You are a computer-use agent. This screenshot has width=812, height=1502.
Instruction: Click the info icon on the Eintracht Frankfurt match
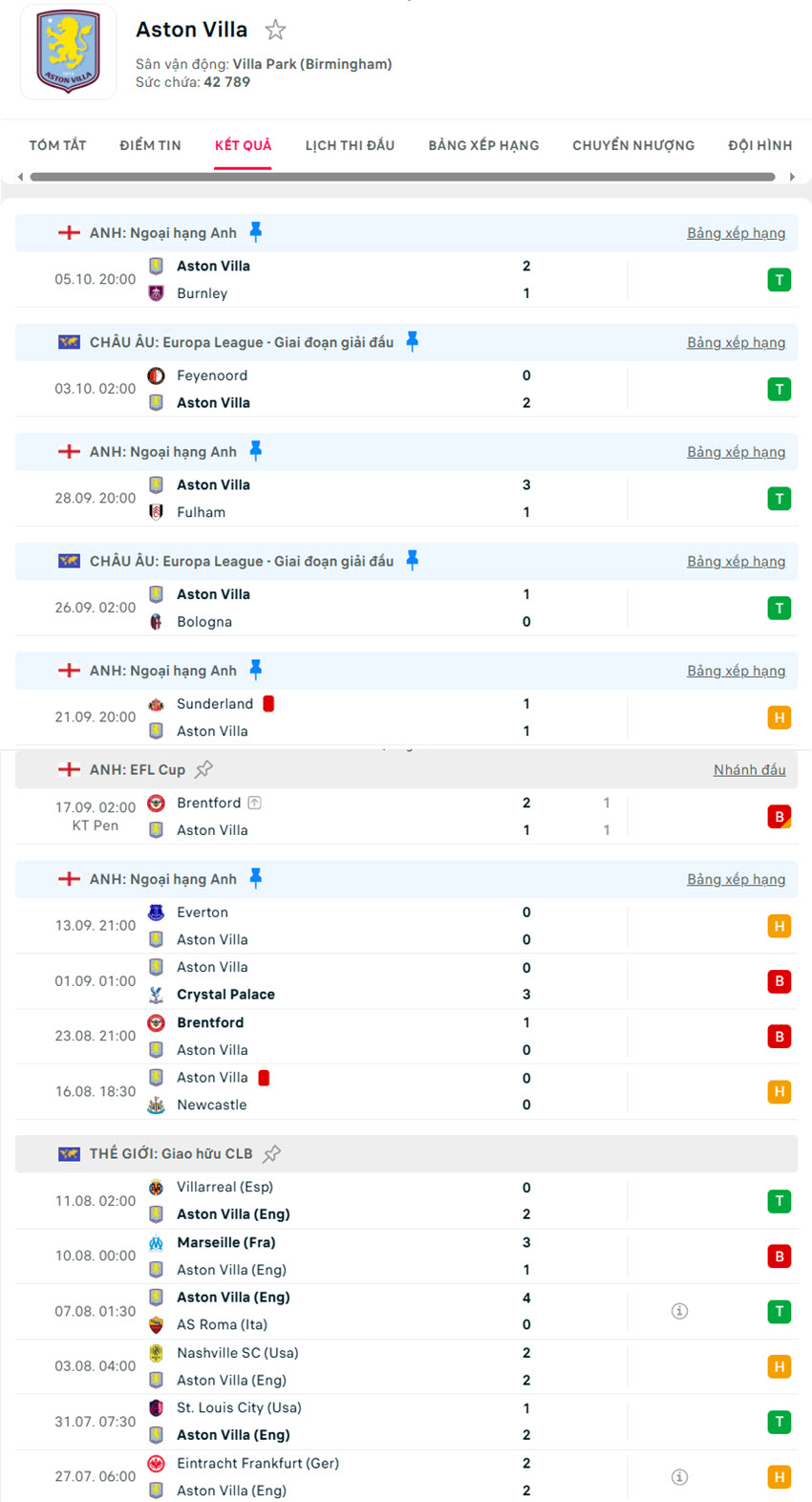[x=679, y=1476]
